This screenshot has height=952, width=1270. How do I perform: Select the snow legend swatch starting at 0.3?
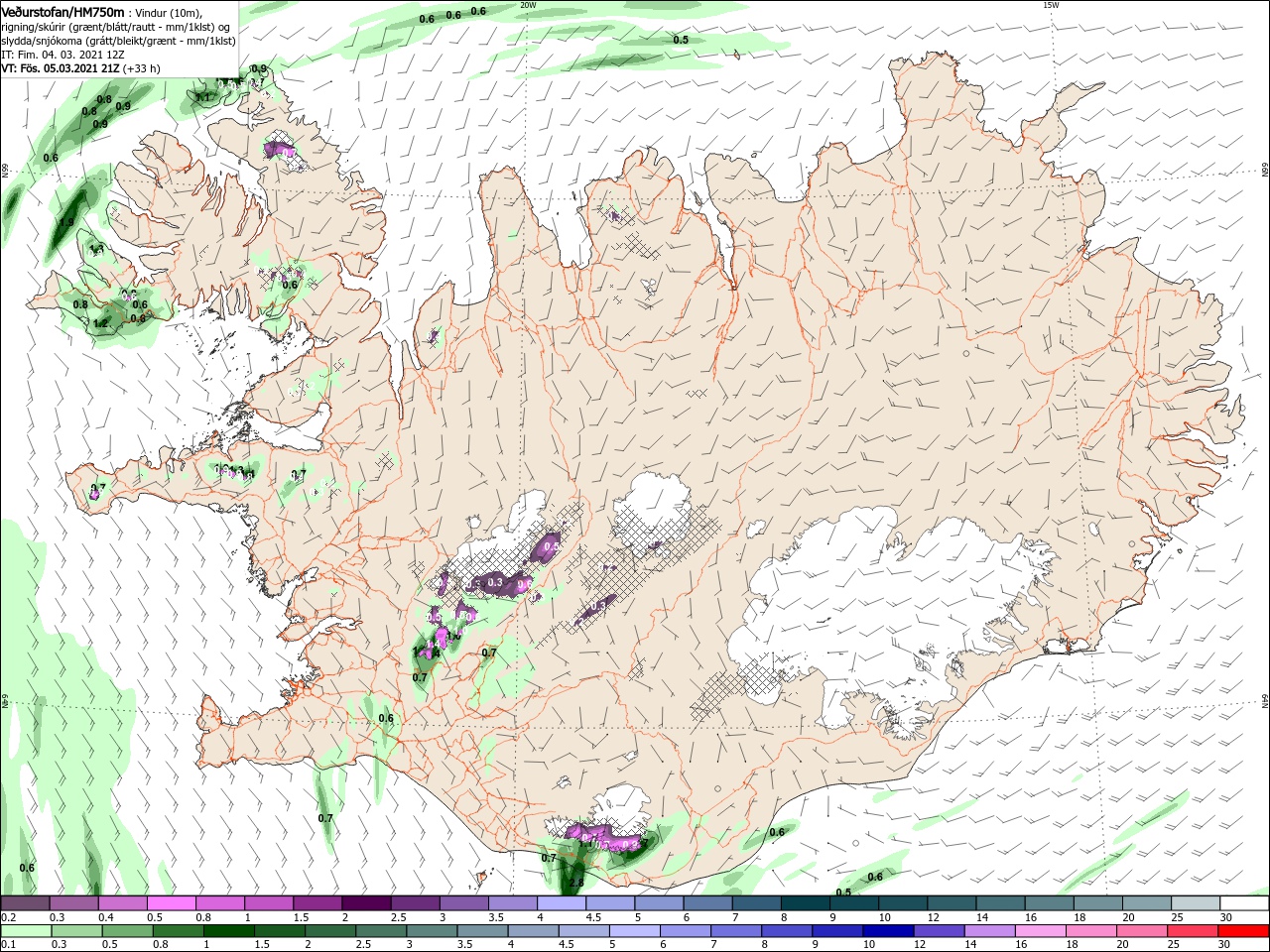pos(73,903)
